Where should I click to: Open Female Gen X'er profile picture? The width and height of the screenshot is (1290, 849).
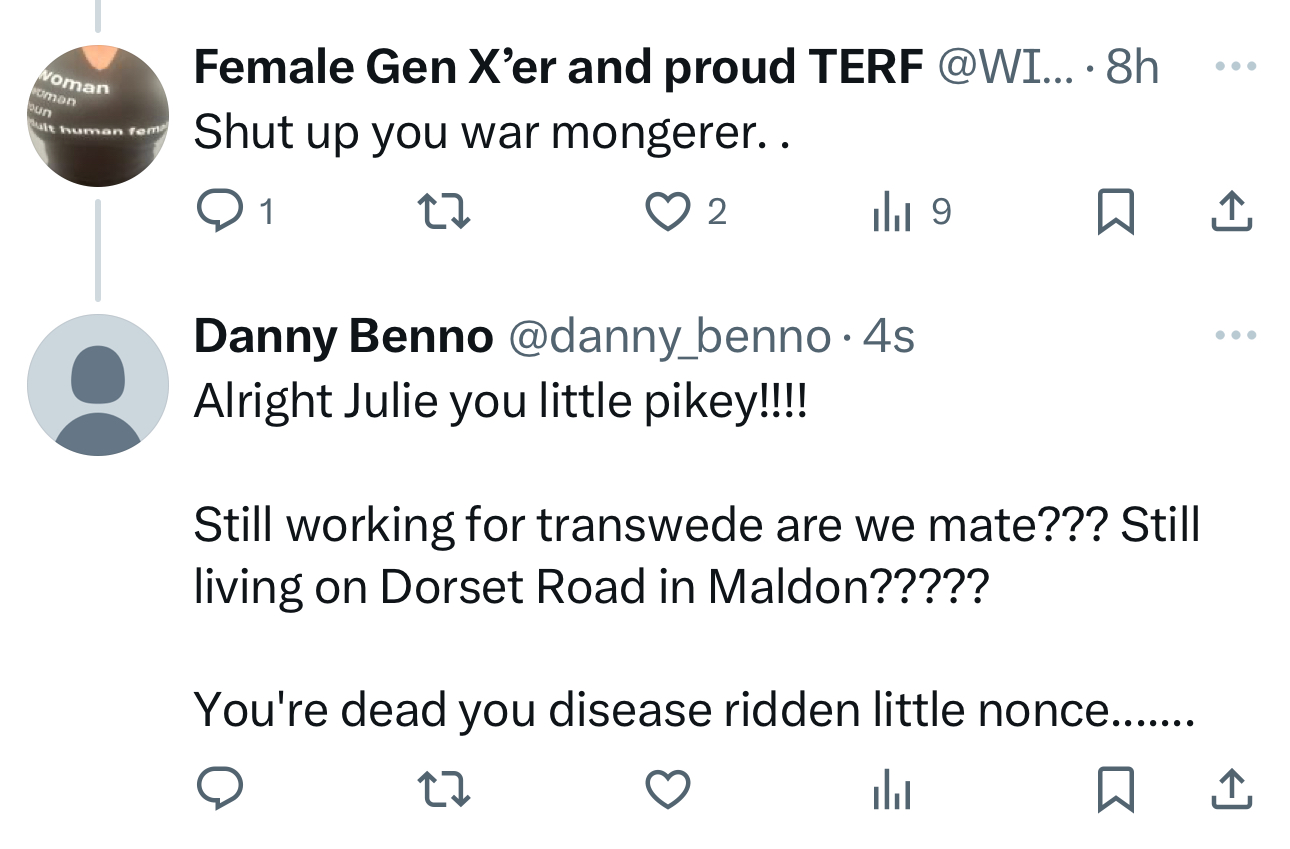[97, 116]
